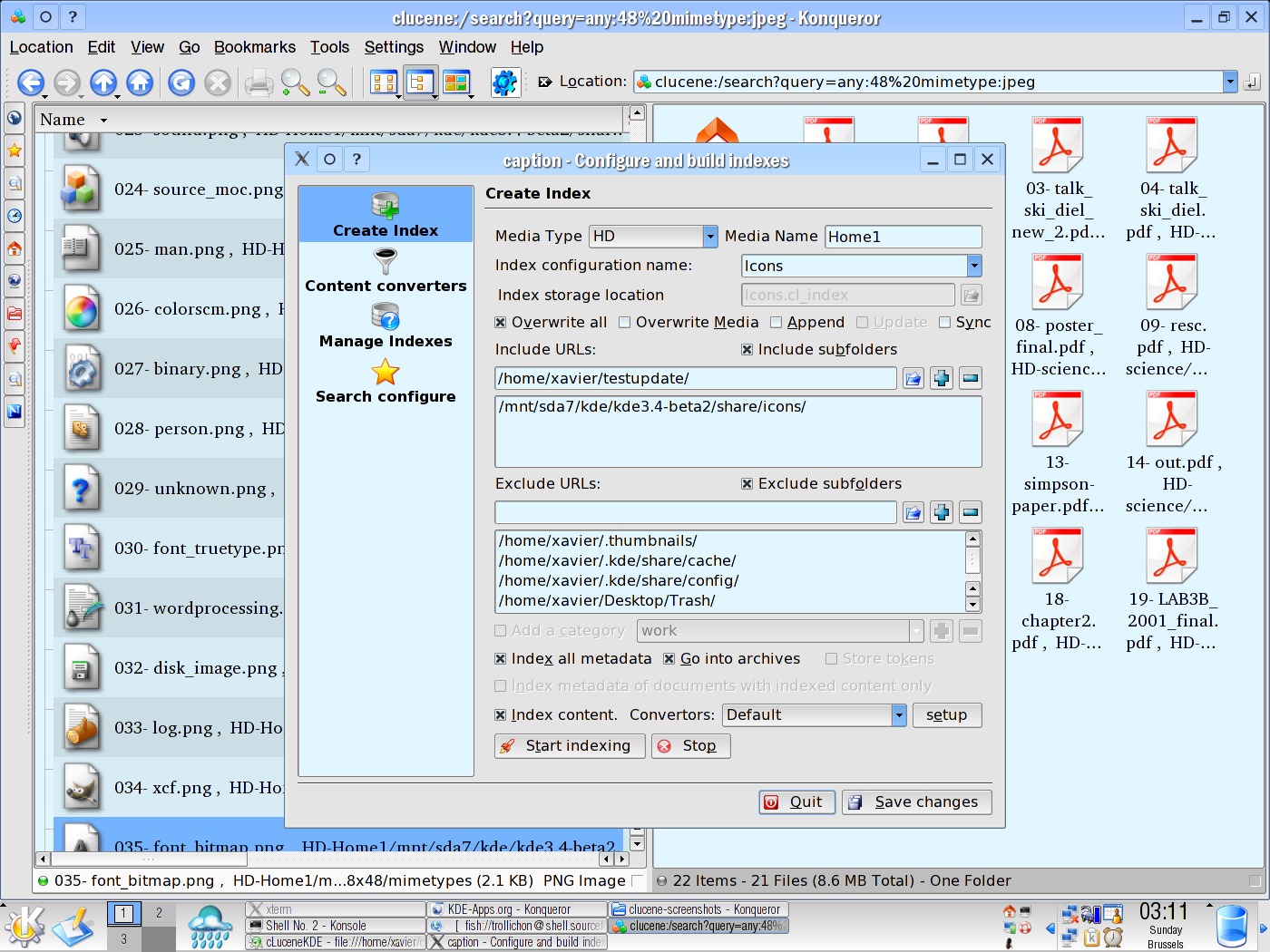
Task: Click the Go button beside the location bar
Action: coord(1252,82)
